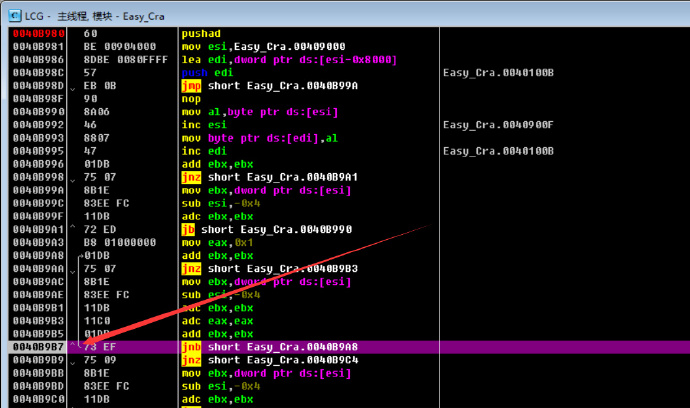Click address 0040B9BB
The height and width of the screenshot is (408, 690).
pyautogui.click(x=39, y=373)
